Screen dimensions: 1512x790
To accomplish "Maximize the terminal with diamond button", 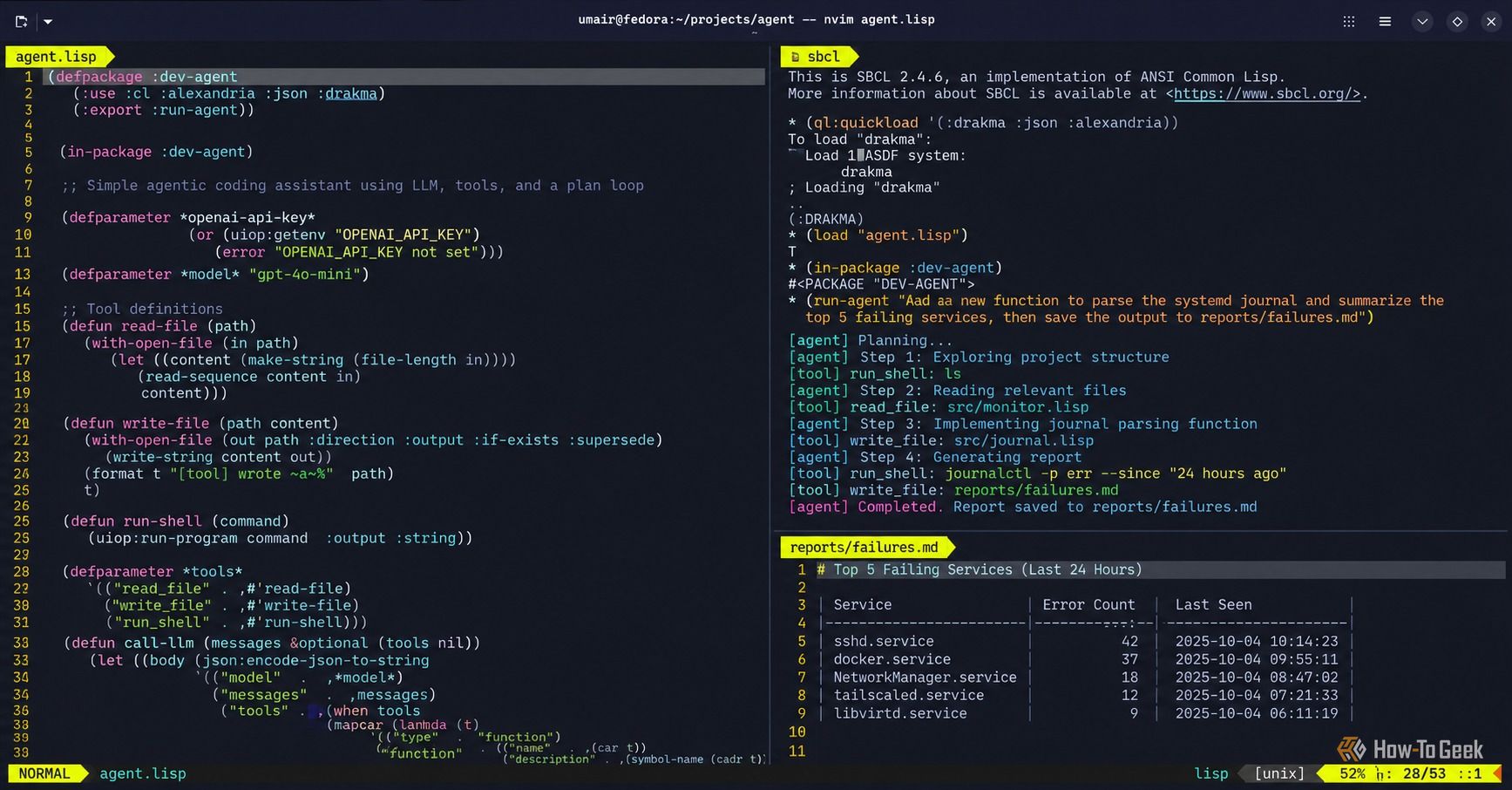I will coord(1457,21).
